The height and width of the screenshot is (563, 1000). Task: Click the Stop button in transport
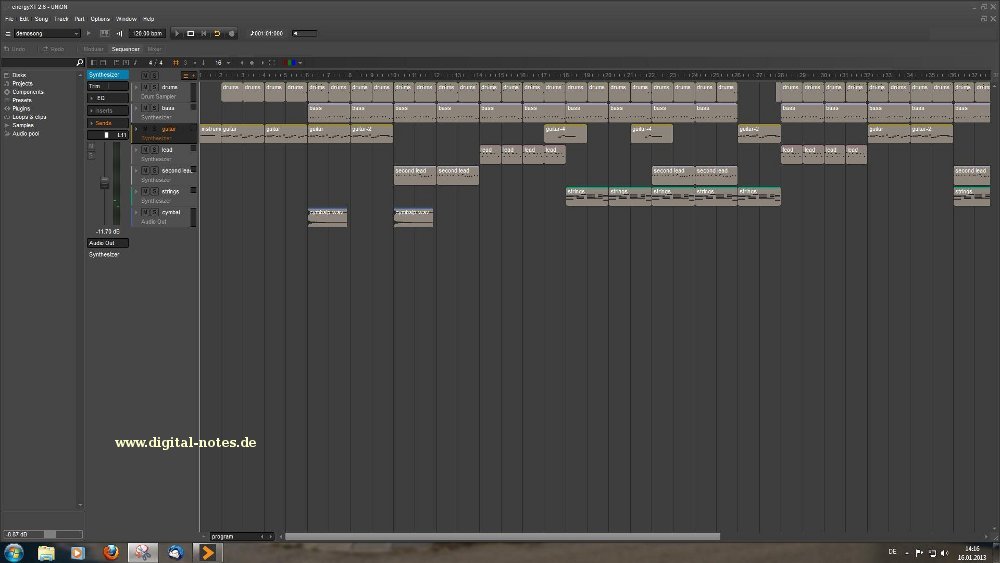[x=190, y=33]
